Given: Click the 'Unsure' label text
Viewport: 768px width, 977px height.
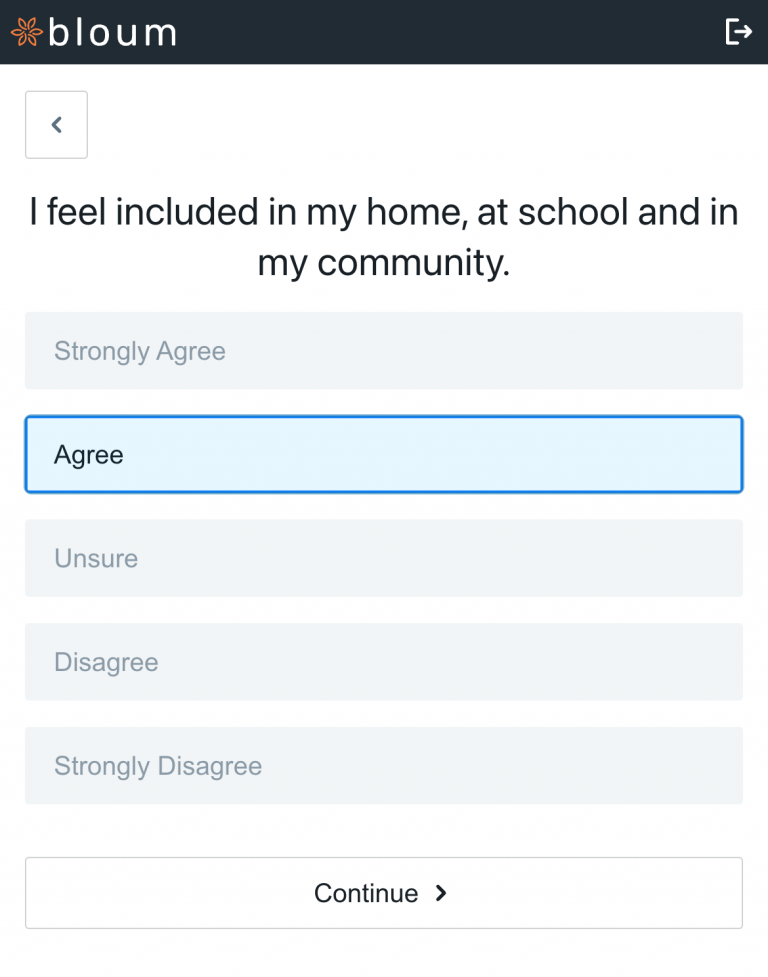Looking at the screenshot, I should pos(96,558).
